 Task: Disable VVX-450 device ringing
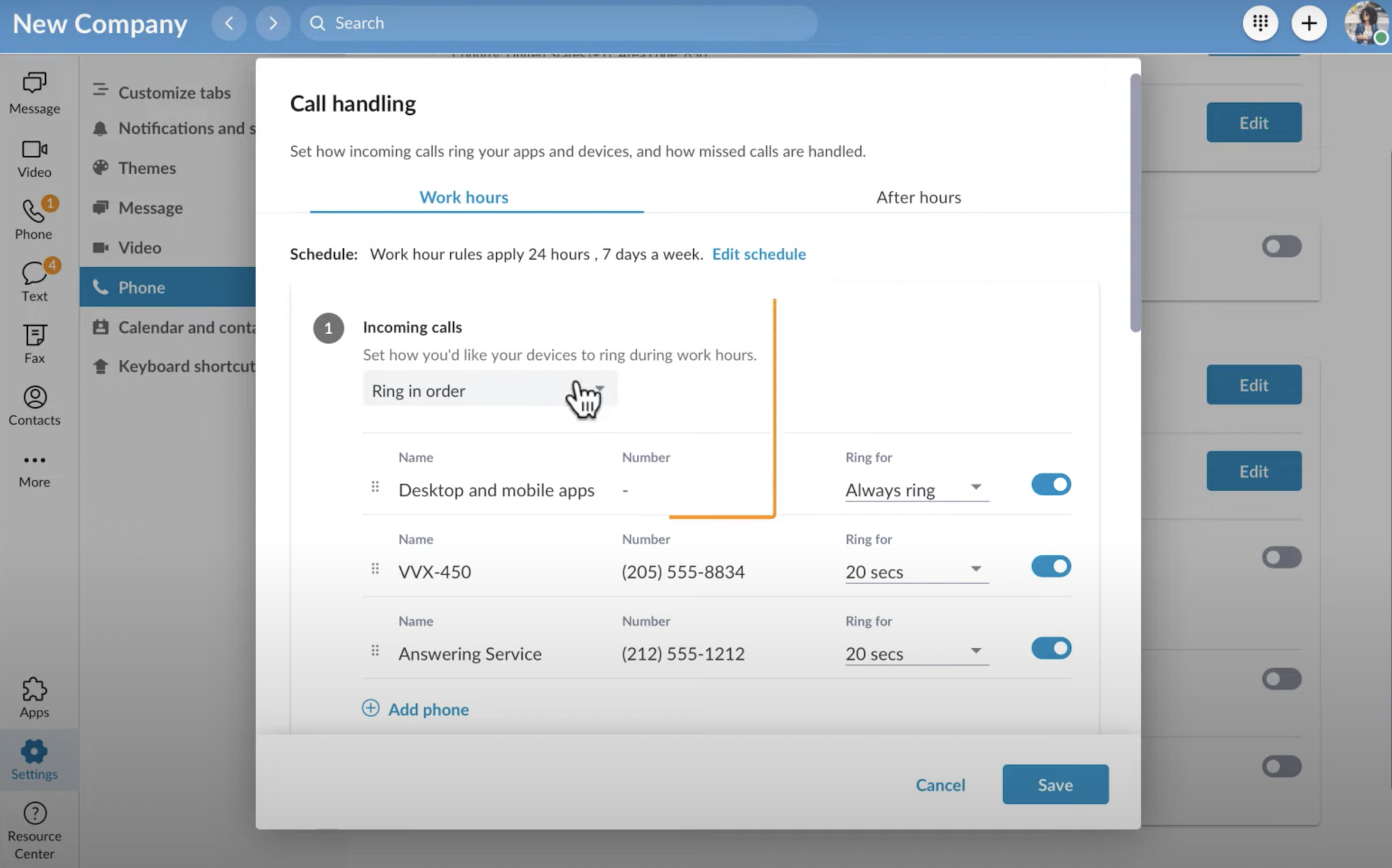(x=1052, y=566)
